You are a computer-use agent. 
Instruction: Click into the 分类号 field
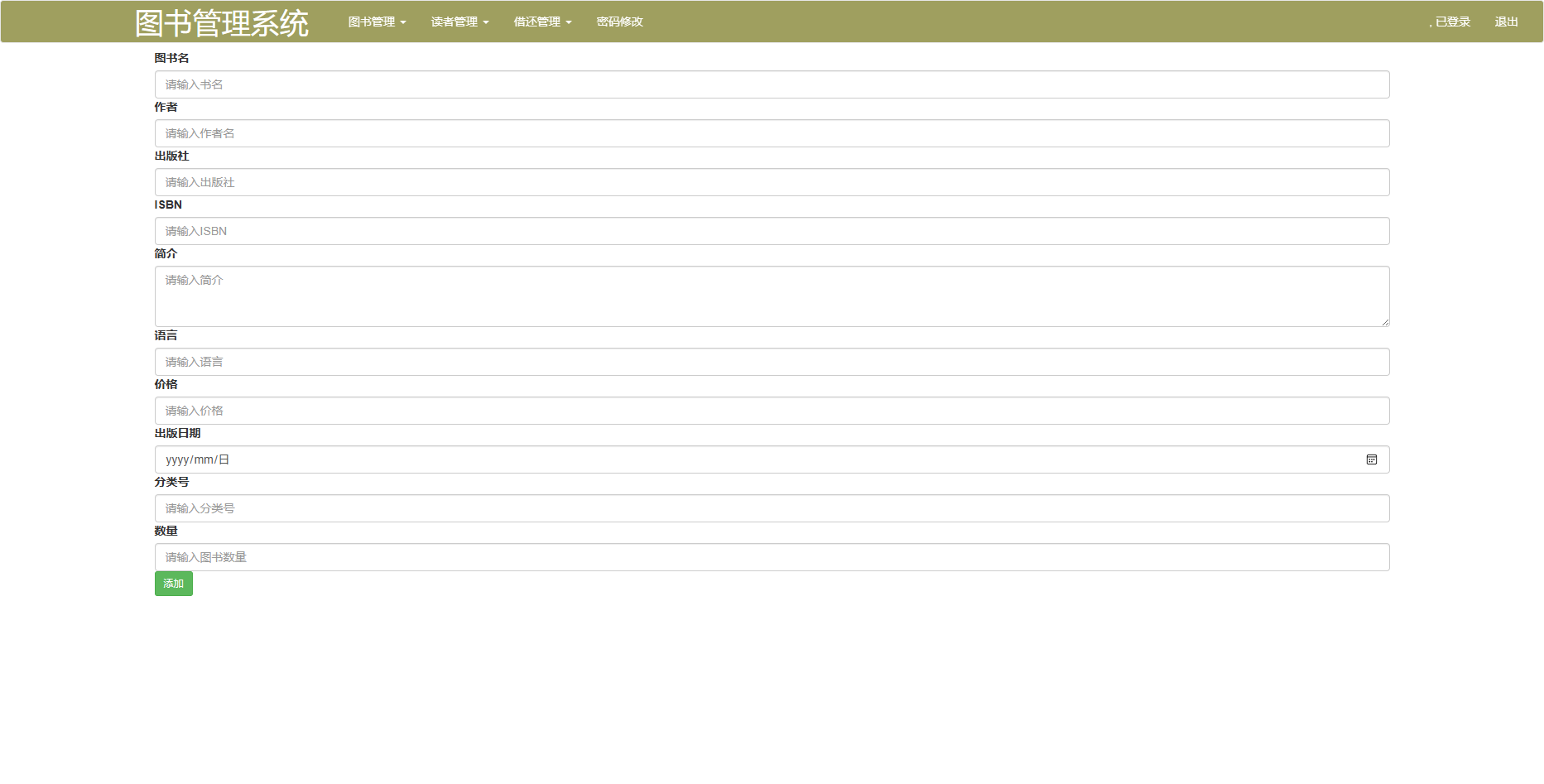[772, 508]
